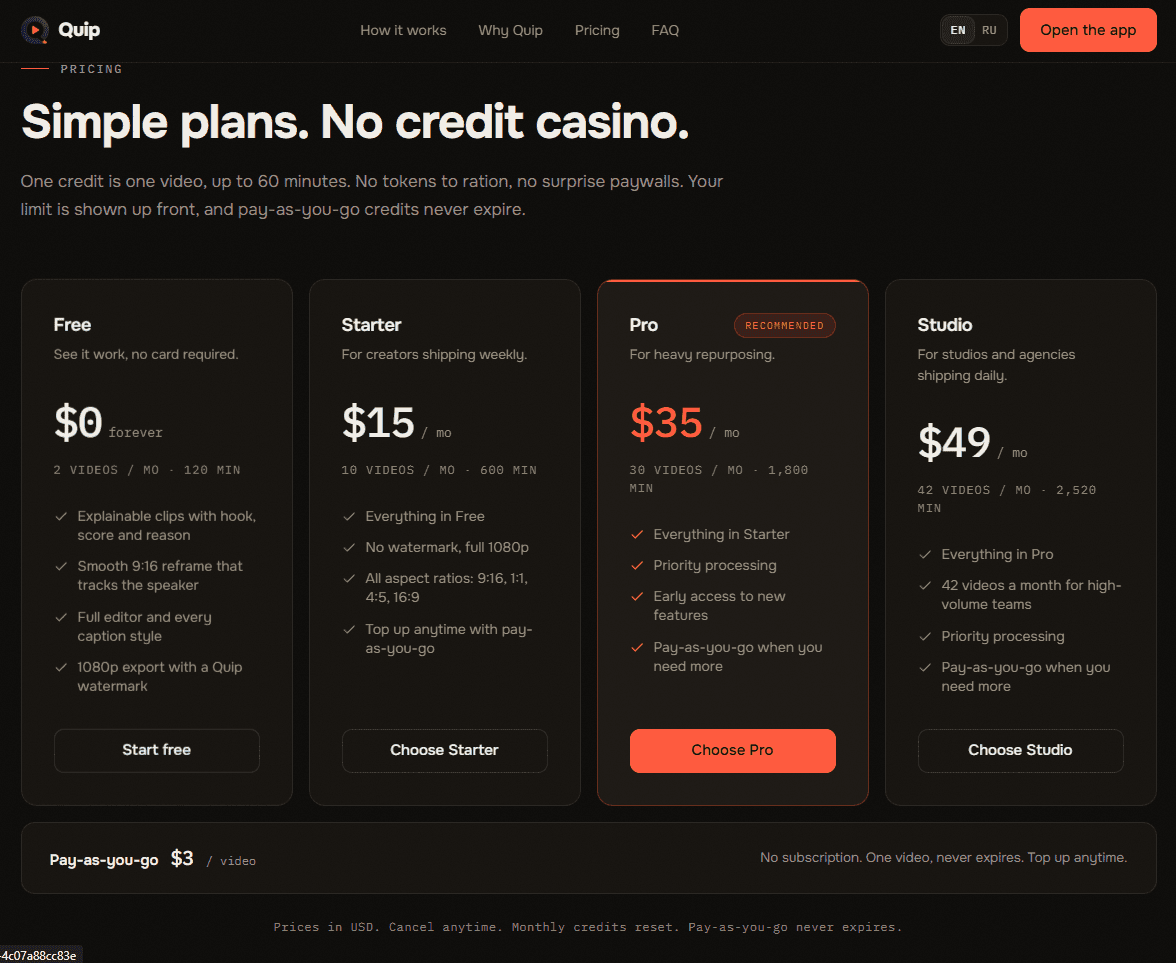Click the Recommended badge on Pro
This screenshot has width=1176, height=963.
point(784,326)
